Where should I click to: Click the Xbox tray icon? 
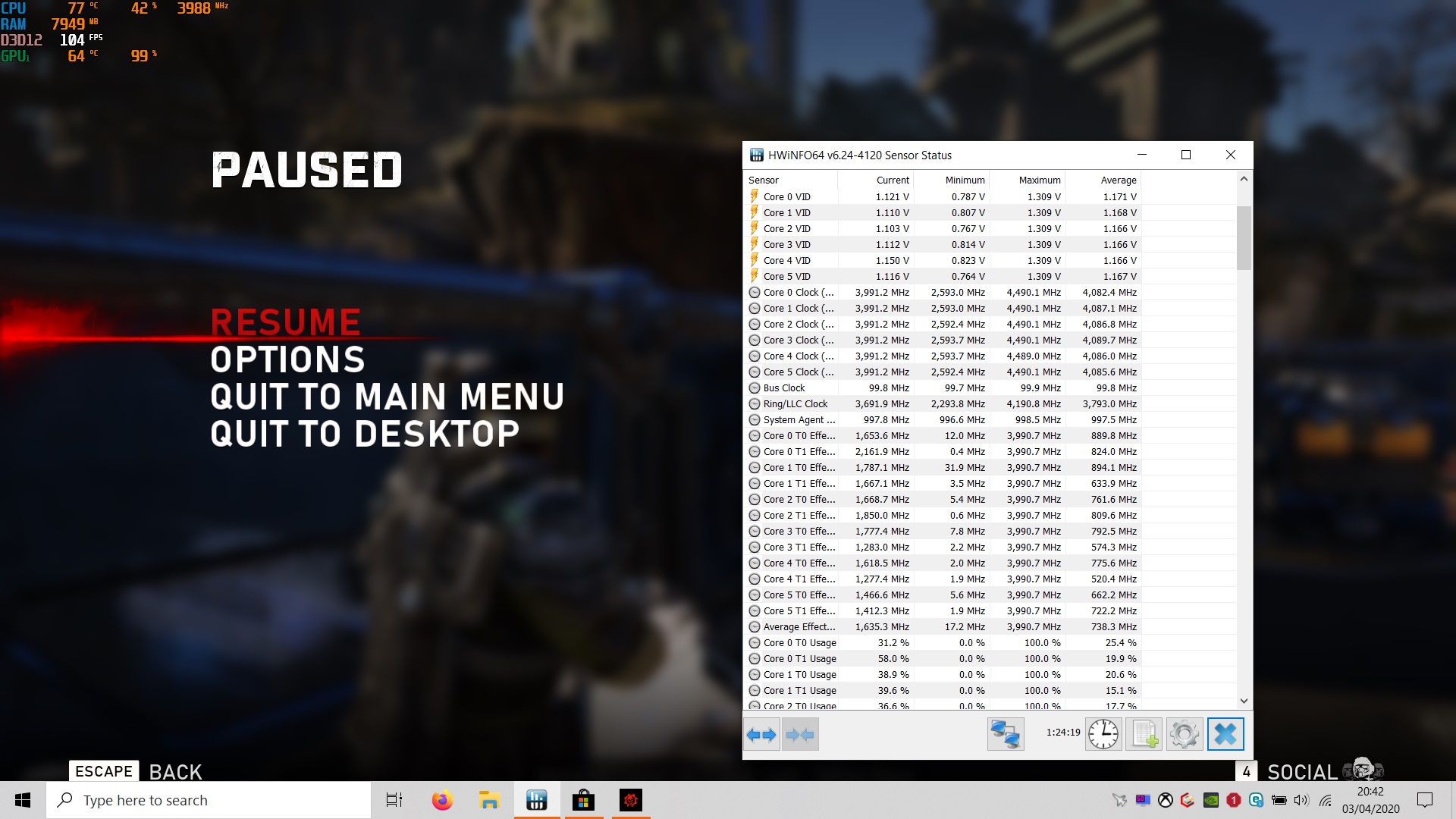1166,800
